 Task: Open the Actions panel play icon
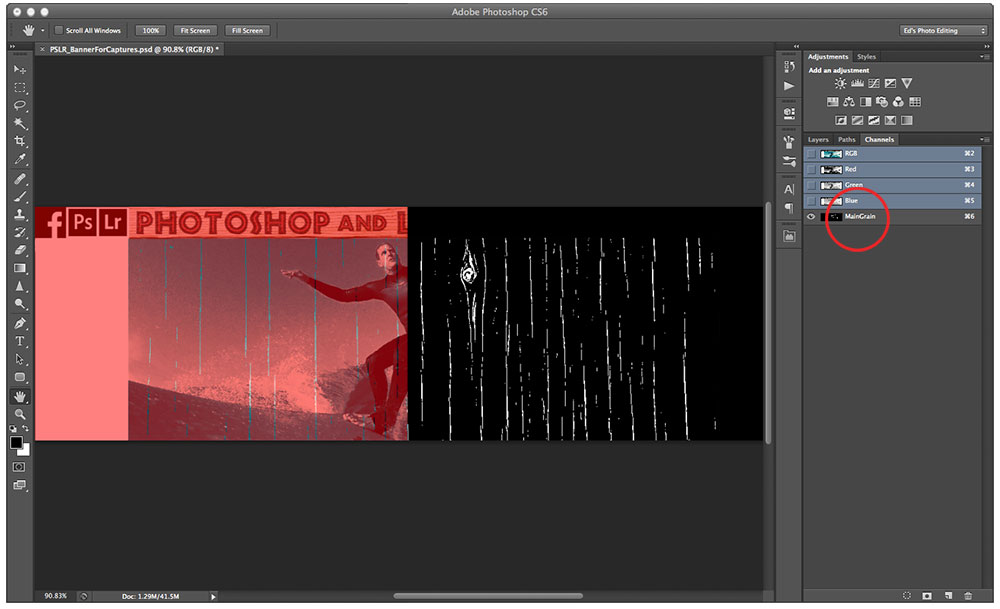point(789,85)
